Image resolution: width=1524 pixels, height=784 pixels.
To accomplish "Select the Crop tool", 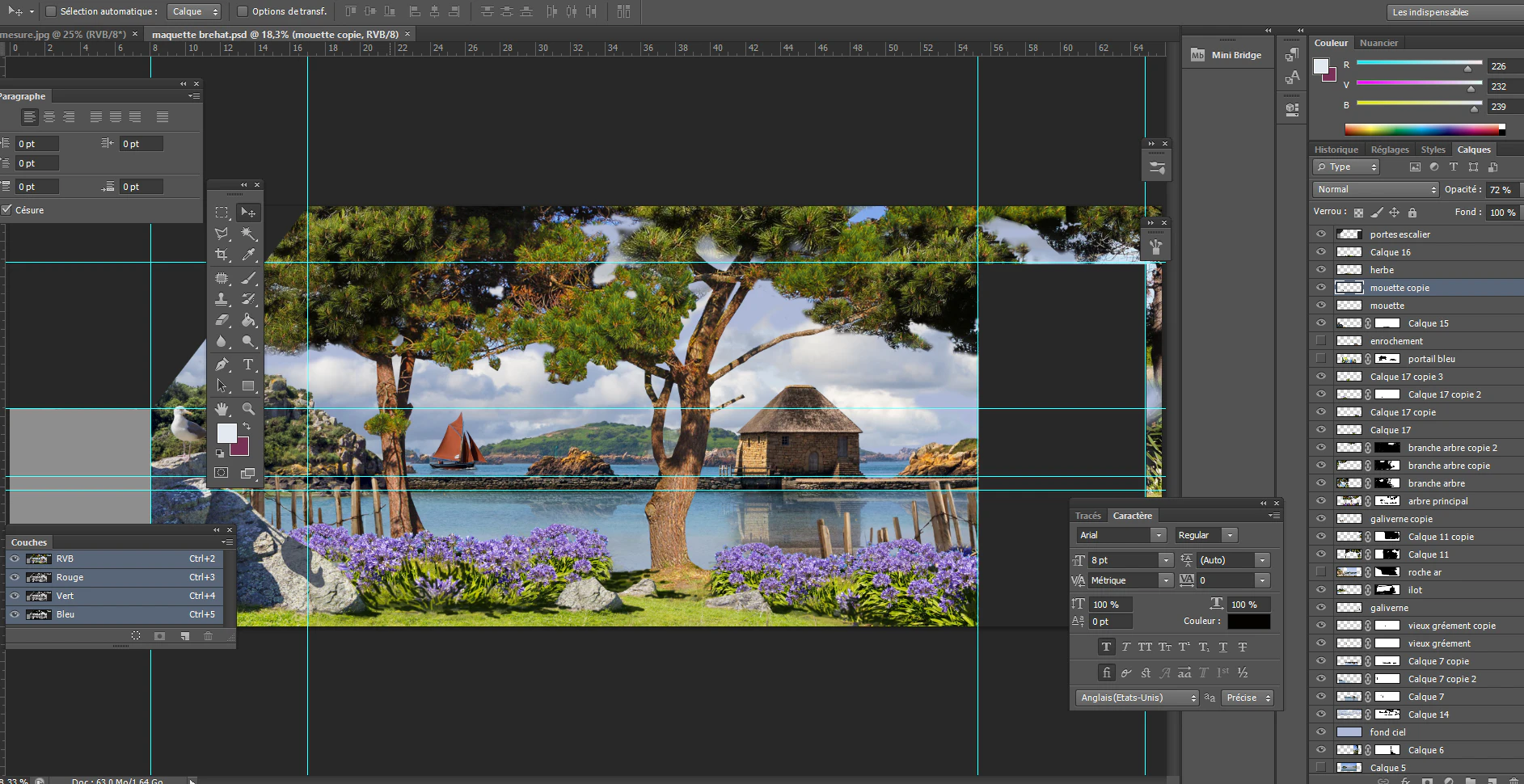I will pos(222,255).
